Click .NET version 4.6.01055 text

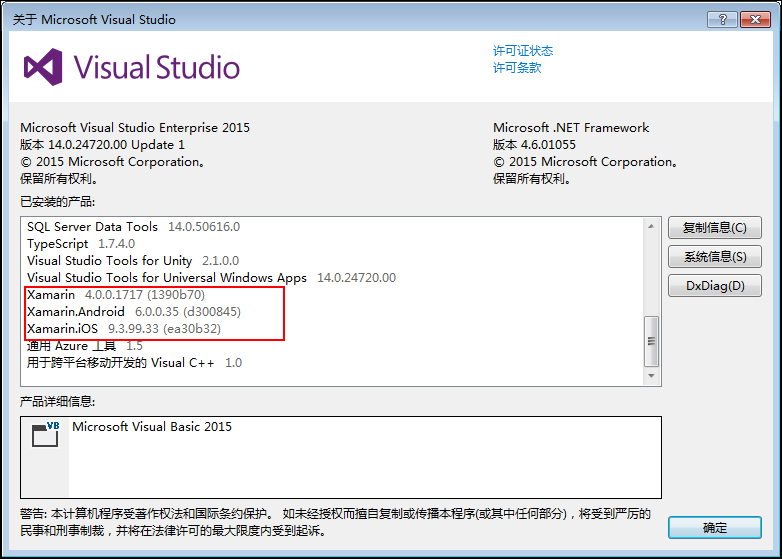[x=534, y=145]
